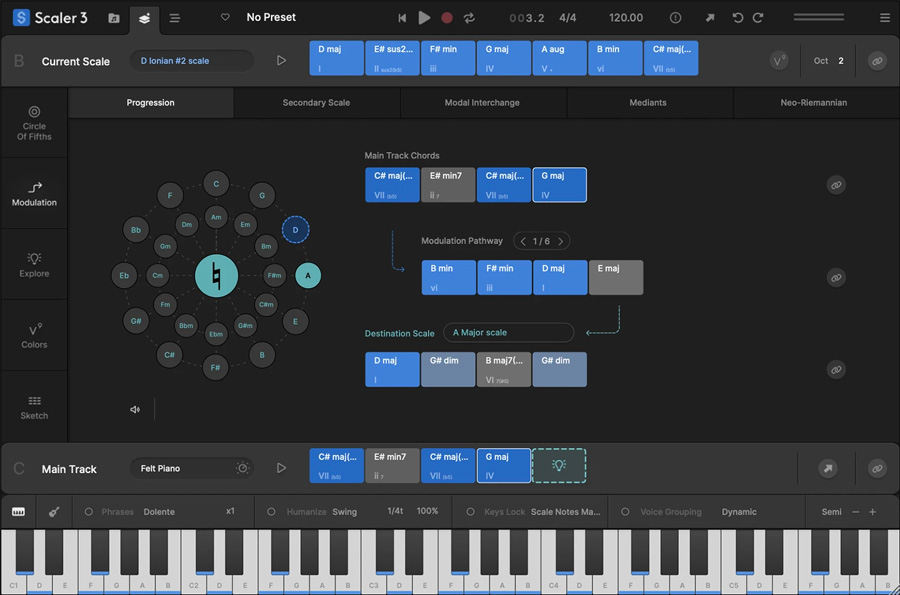Open the Circle Of Fifths panel
Viewport: 900px width, 595px height.
click(x=34, y=123)
